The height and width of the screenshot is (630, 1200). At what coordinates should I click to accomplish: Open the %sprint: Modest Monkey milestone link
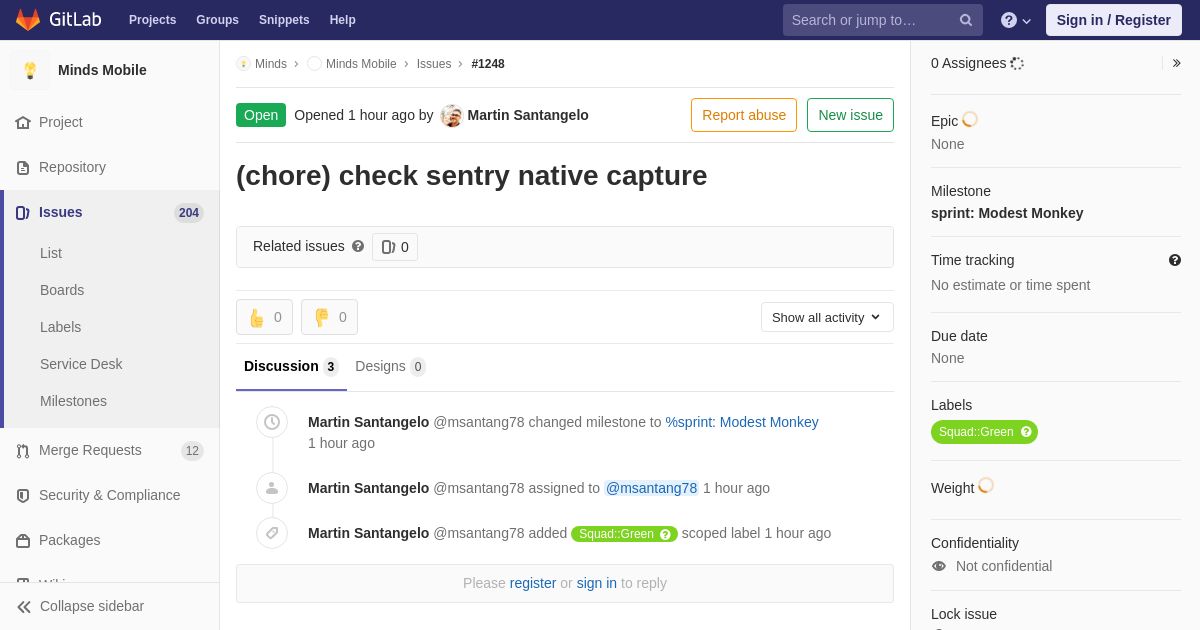[742, 422]
